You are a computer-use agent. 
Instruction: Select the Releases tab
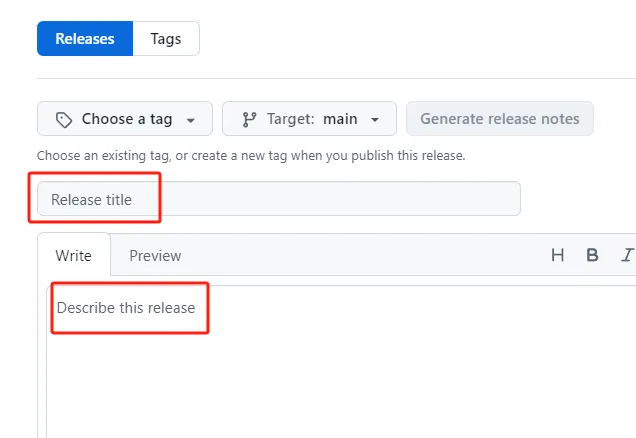[x=85, y=39]
